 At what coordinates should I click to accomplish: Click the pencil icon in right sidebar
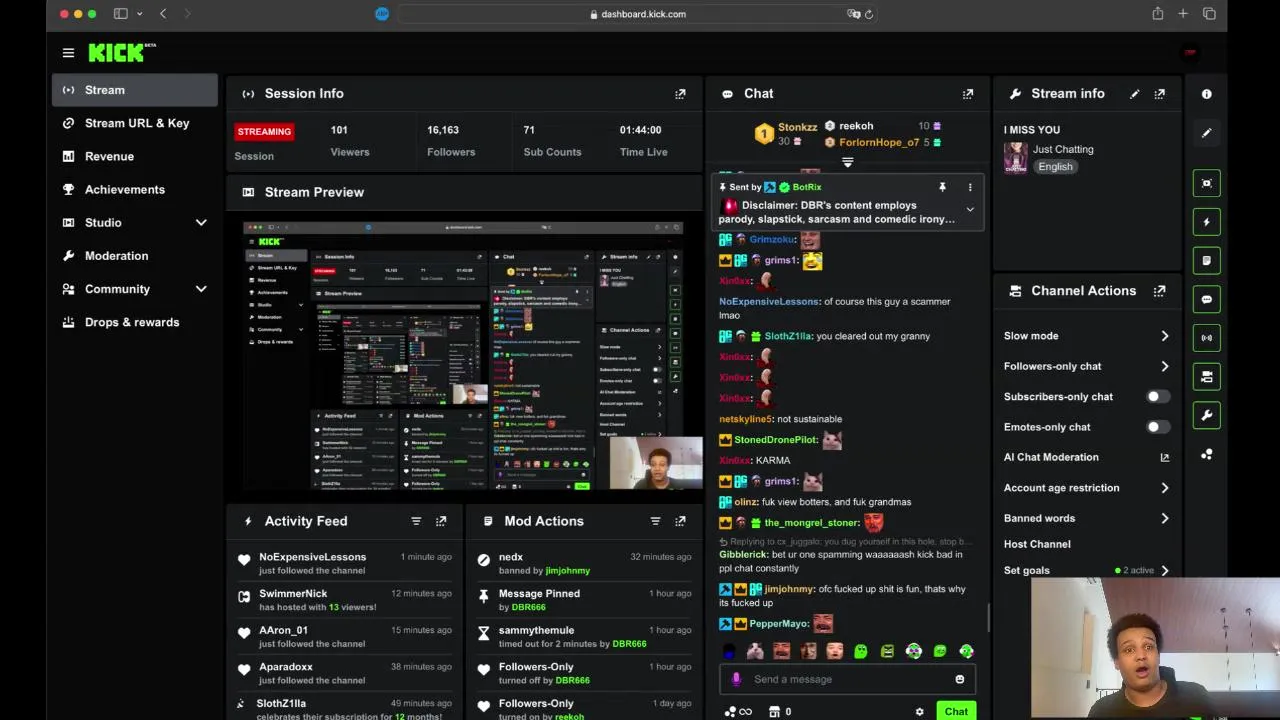pos(1206,132)
